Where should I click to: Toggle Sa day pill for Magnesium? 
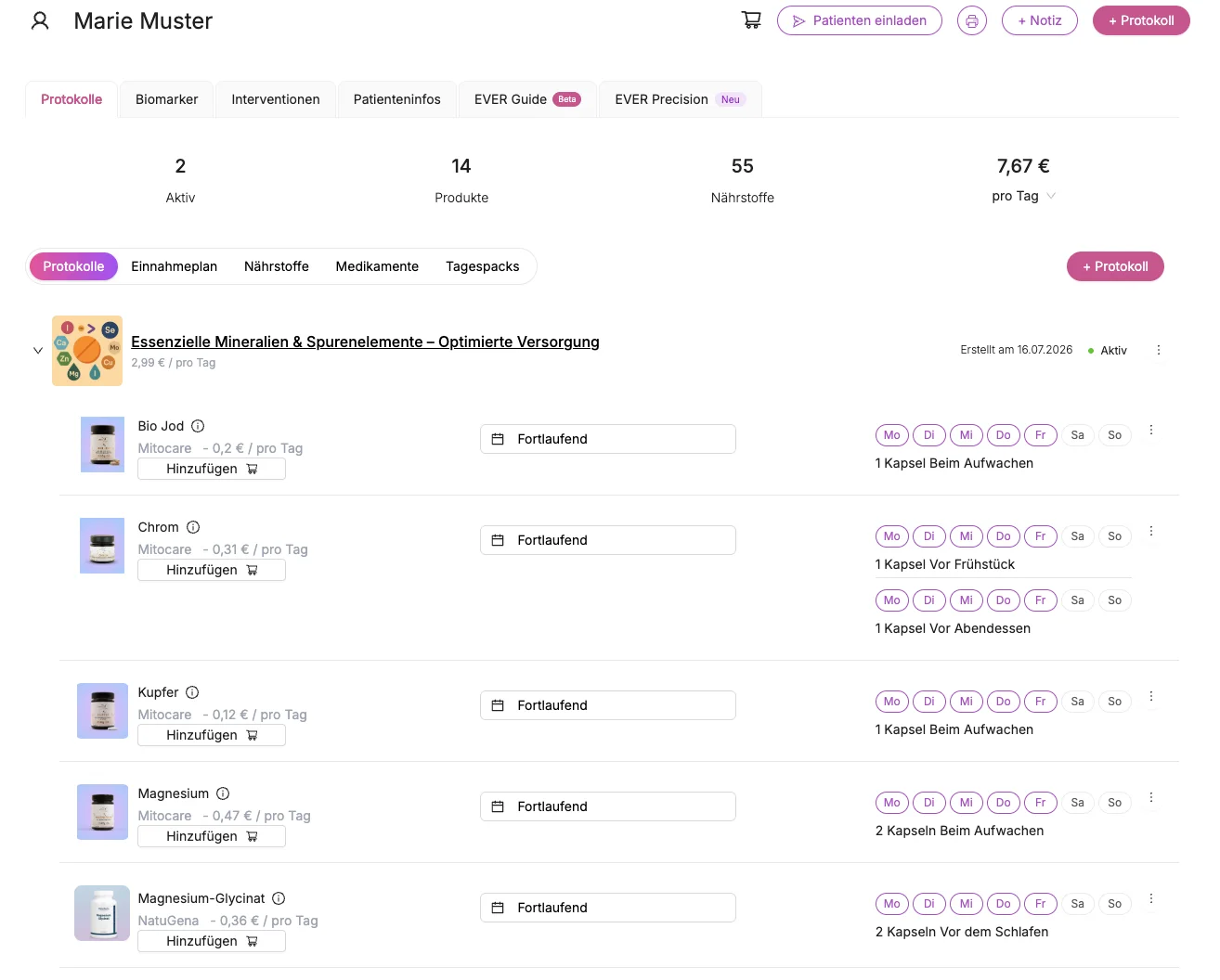pyautogui.click(x=1077, y=803)
